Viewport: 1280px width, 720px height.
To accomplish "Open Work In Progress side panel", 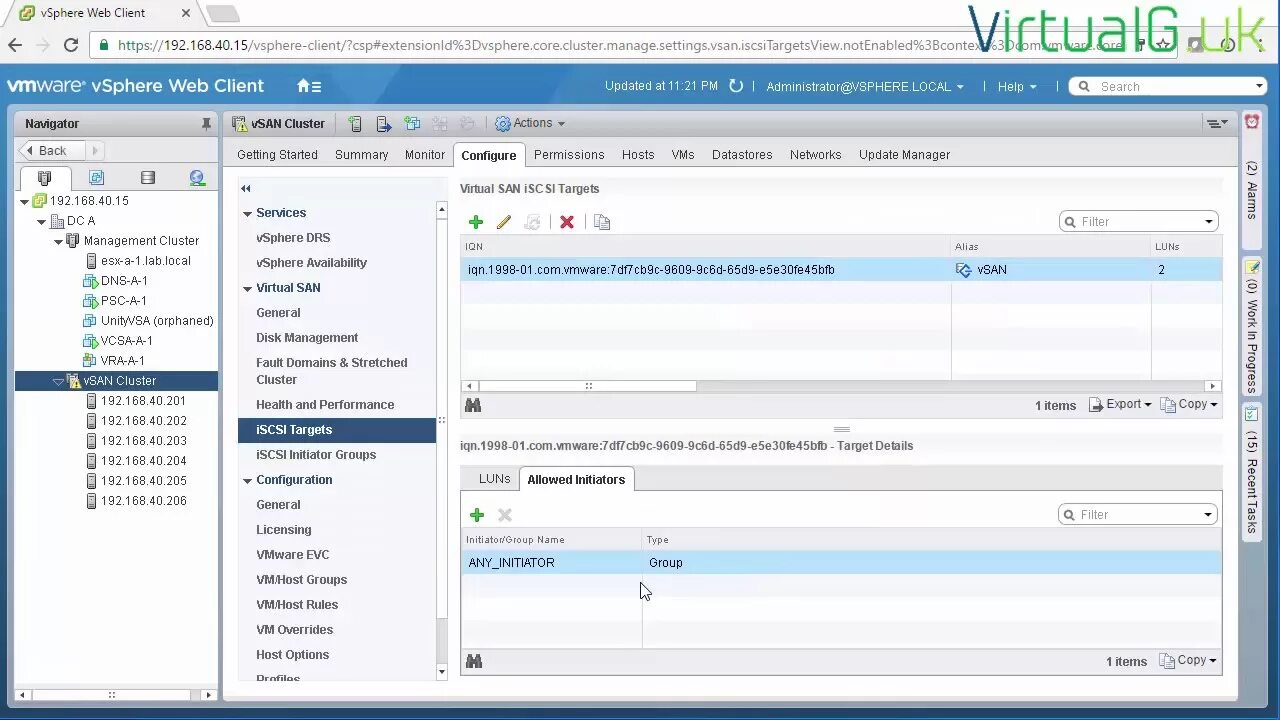I will [x=1251, y=325].
